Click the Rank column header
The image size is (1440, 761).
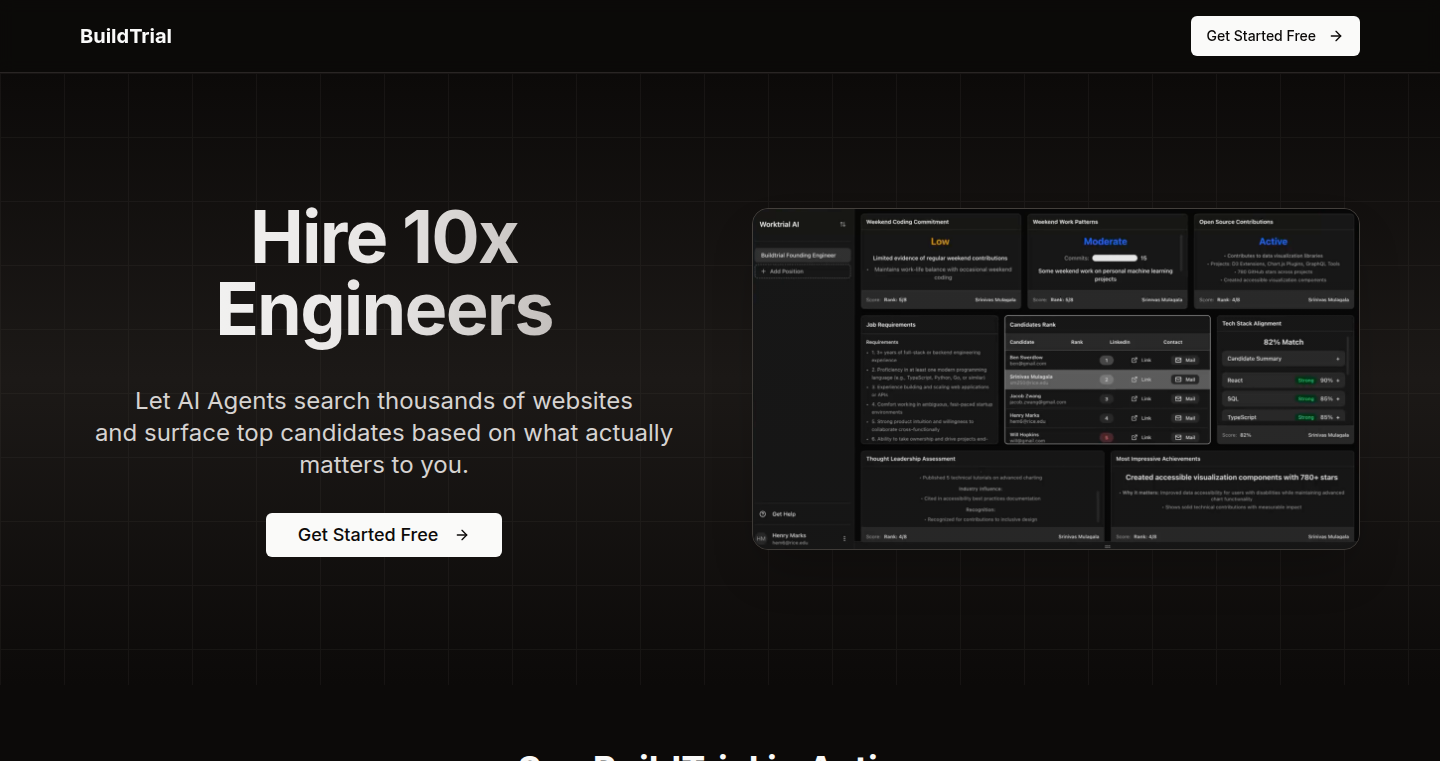(1077, 342)
